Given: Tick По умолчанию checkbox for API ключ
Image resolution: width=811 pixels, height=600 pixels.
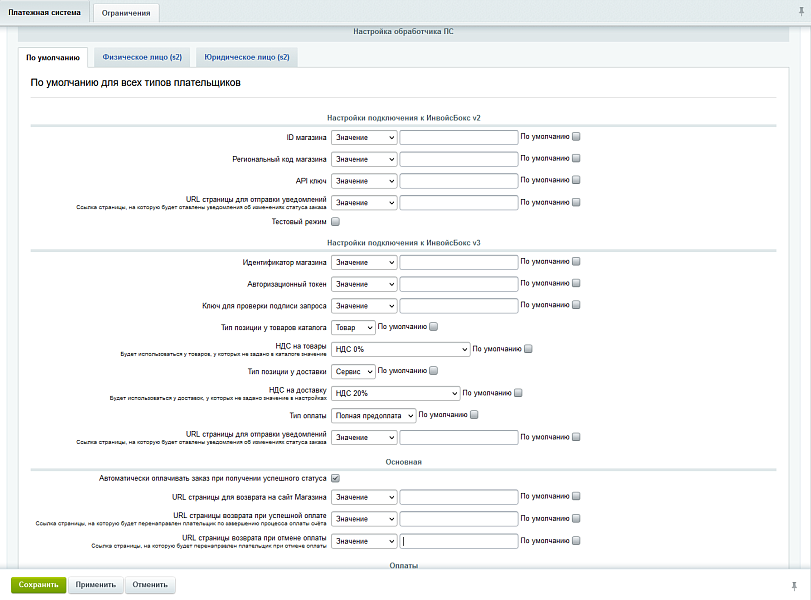Looking at the screenshot, I should tap(576, 181).
